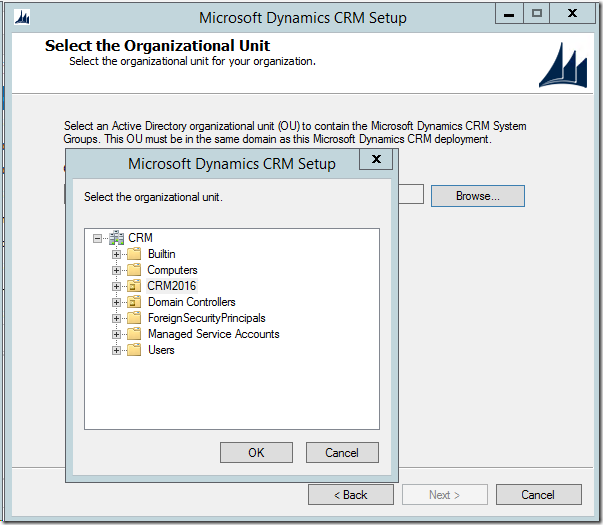Expand the Managed Service Accounts node
This screenshot has height=525, width=603.
click(116, 334)
